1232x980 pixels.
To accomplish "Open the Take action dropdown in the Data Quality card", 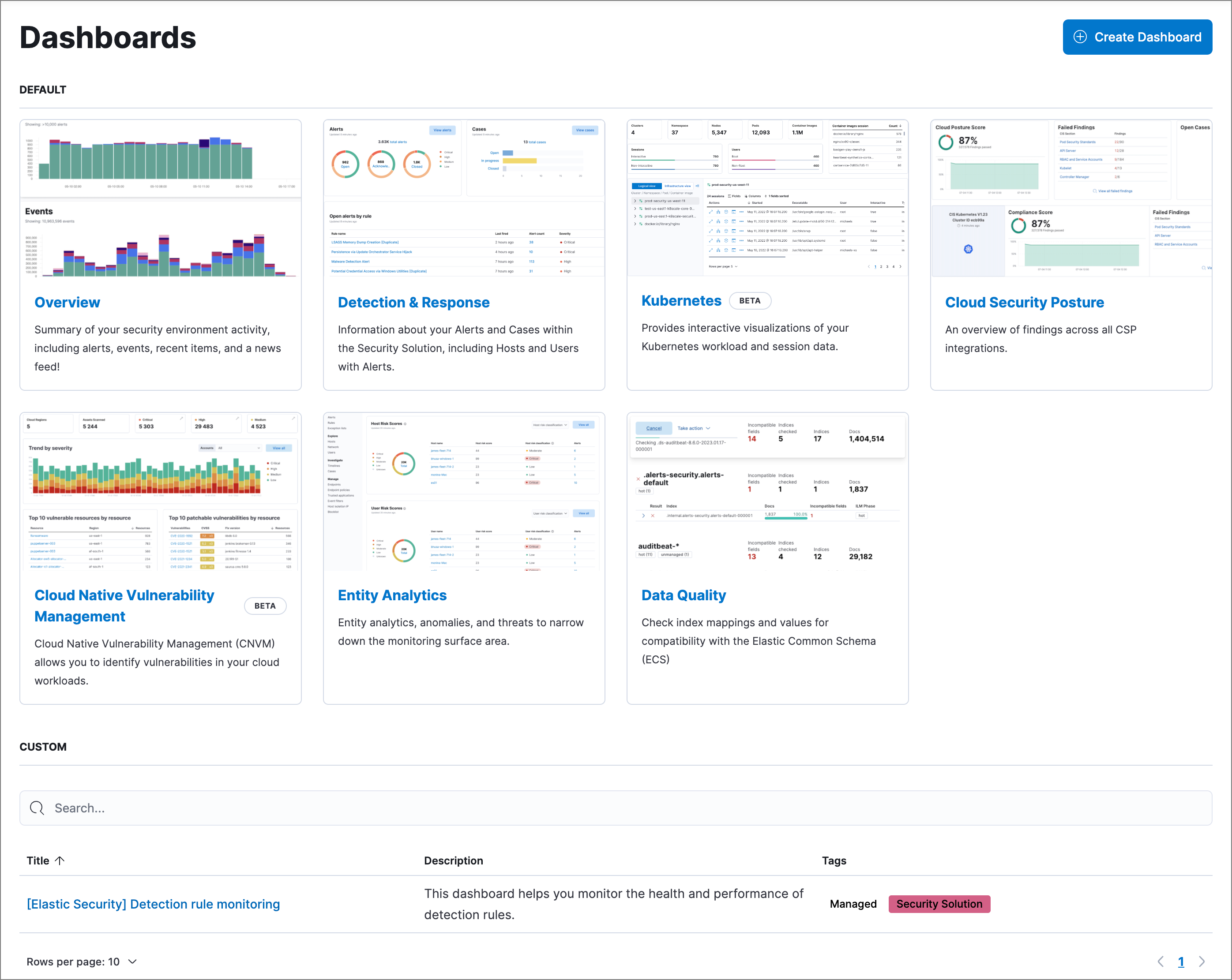I will (x=693, y=428).
